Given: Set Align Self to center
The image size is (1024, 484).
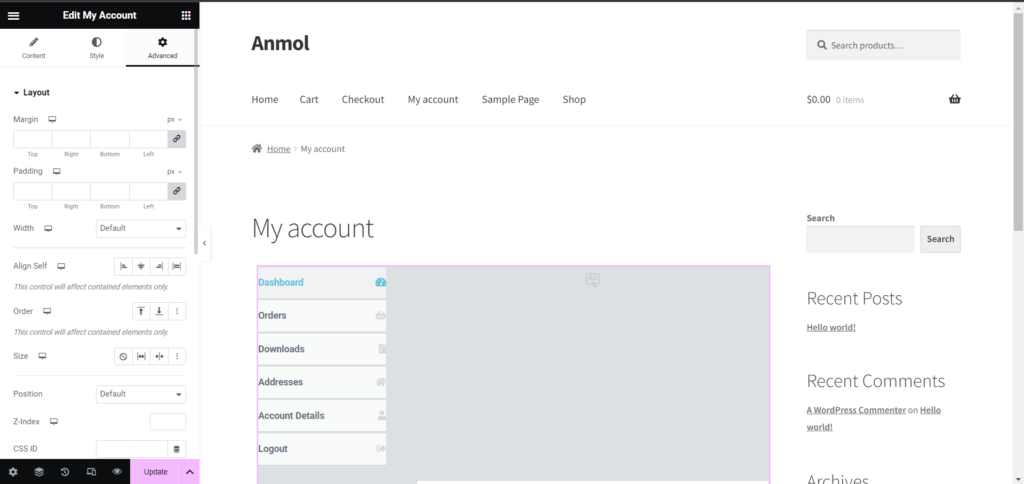Looking at the screenshot, I should pyautogui.click(x=141, y=266).
